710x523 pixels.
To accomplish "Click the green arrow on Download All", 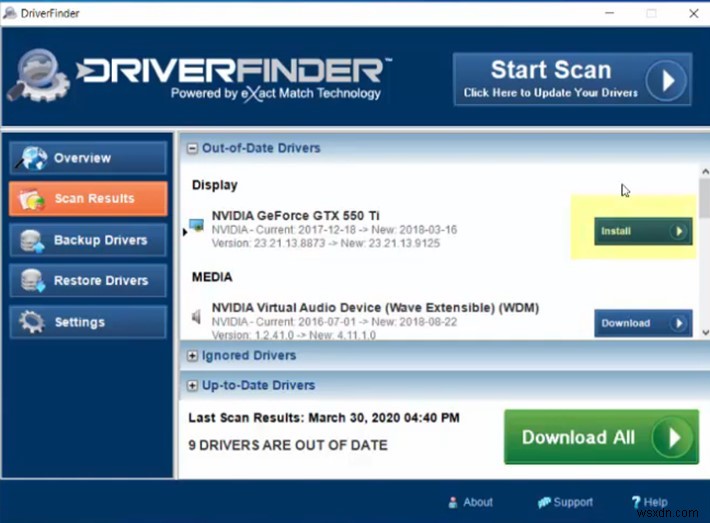I will 673,438.
